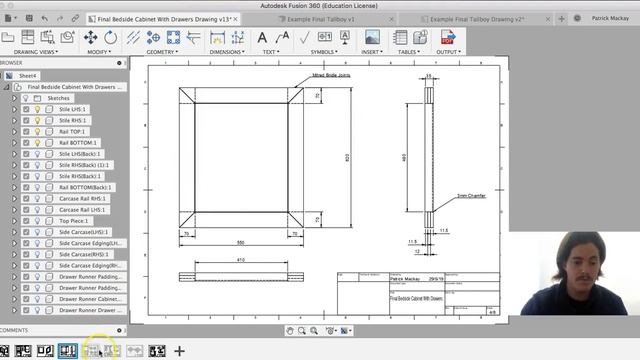Click the Balloon tool icon
This screenshot has height=360, width=640.
coord(420,37)
